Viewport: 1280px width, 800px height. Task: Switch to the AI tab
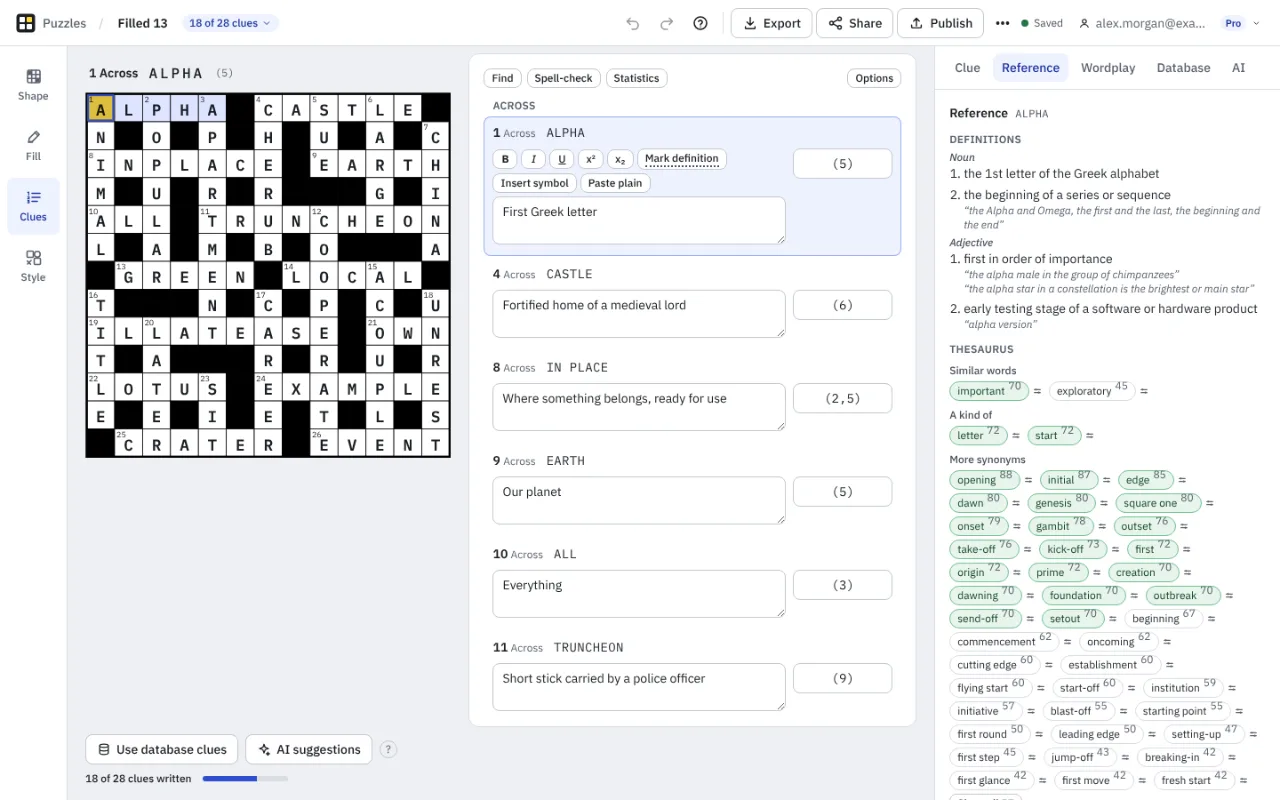(x=1238, y=68)
